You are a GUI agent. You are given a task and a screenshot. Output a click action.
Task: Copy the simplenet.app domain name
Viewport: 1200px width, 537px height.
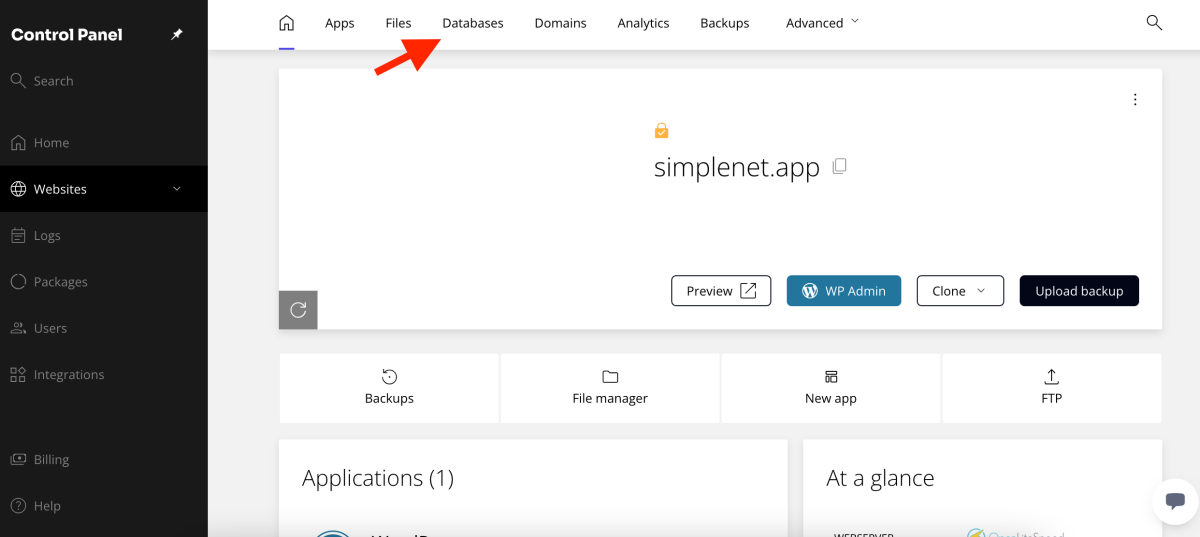[840, 166]
